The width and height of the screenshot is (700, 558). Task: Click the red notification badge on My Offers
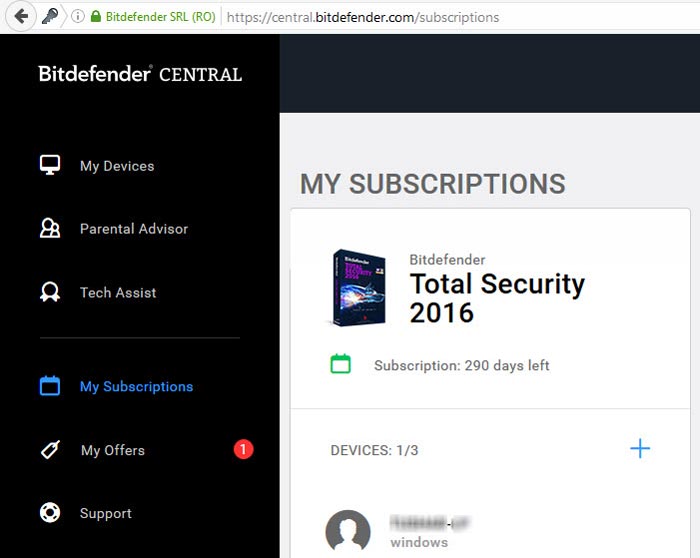pos(243,449)
